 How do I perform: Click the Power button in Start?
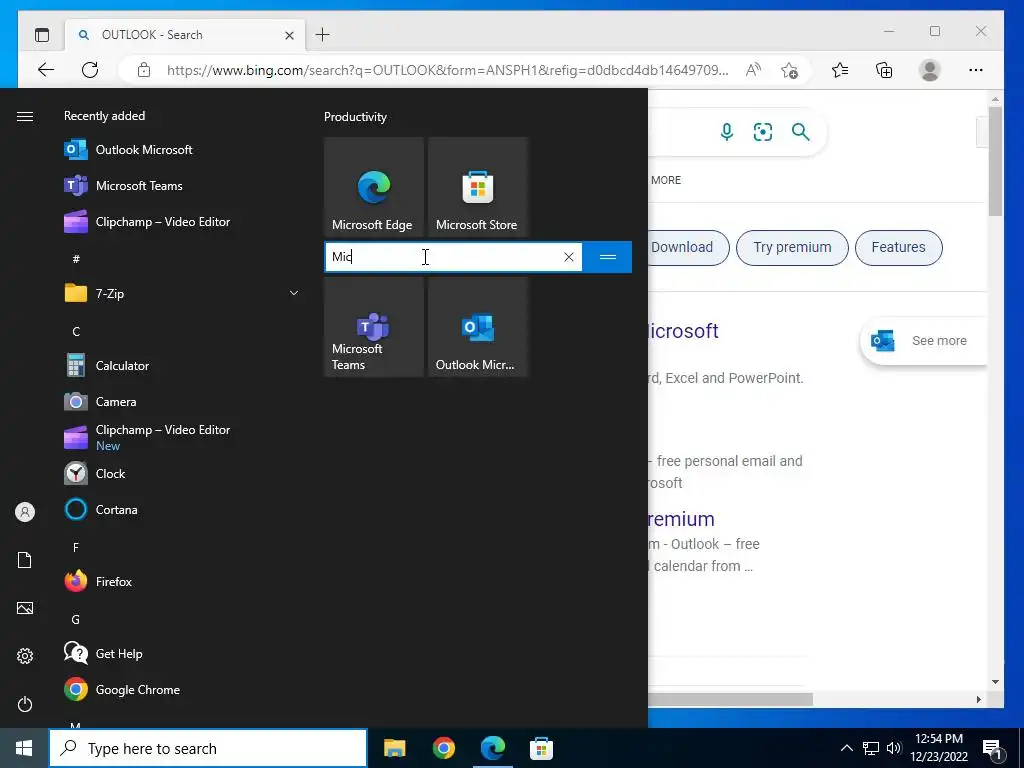pyautogui.click(x=25, y=704)
